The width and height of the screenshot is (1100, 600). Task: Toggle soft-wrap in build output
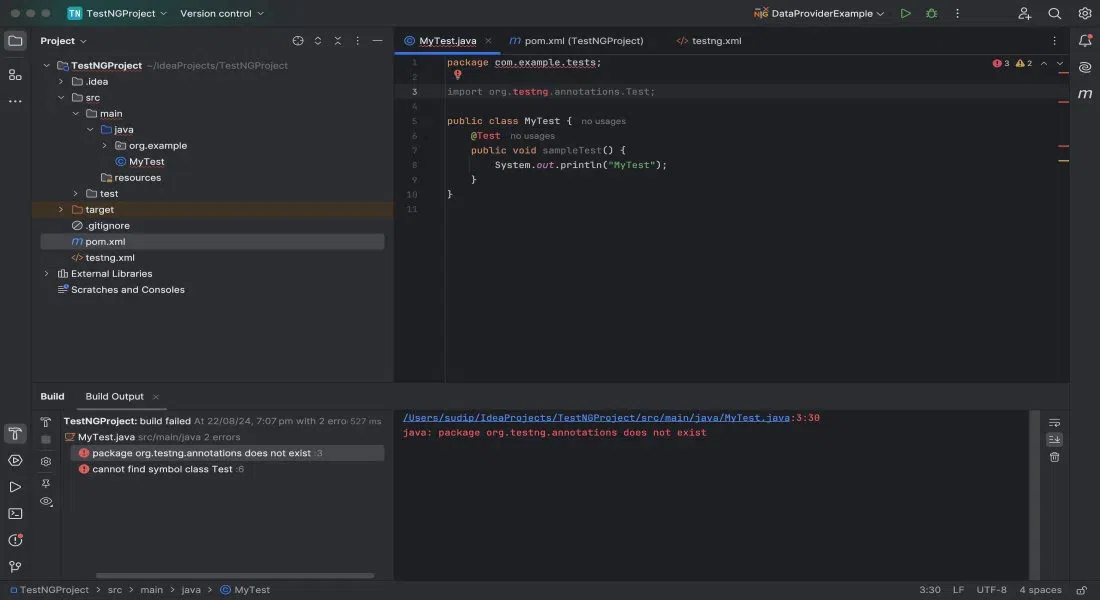pyautogui.click(x=1054, y=423)
